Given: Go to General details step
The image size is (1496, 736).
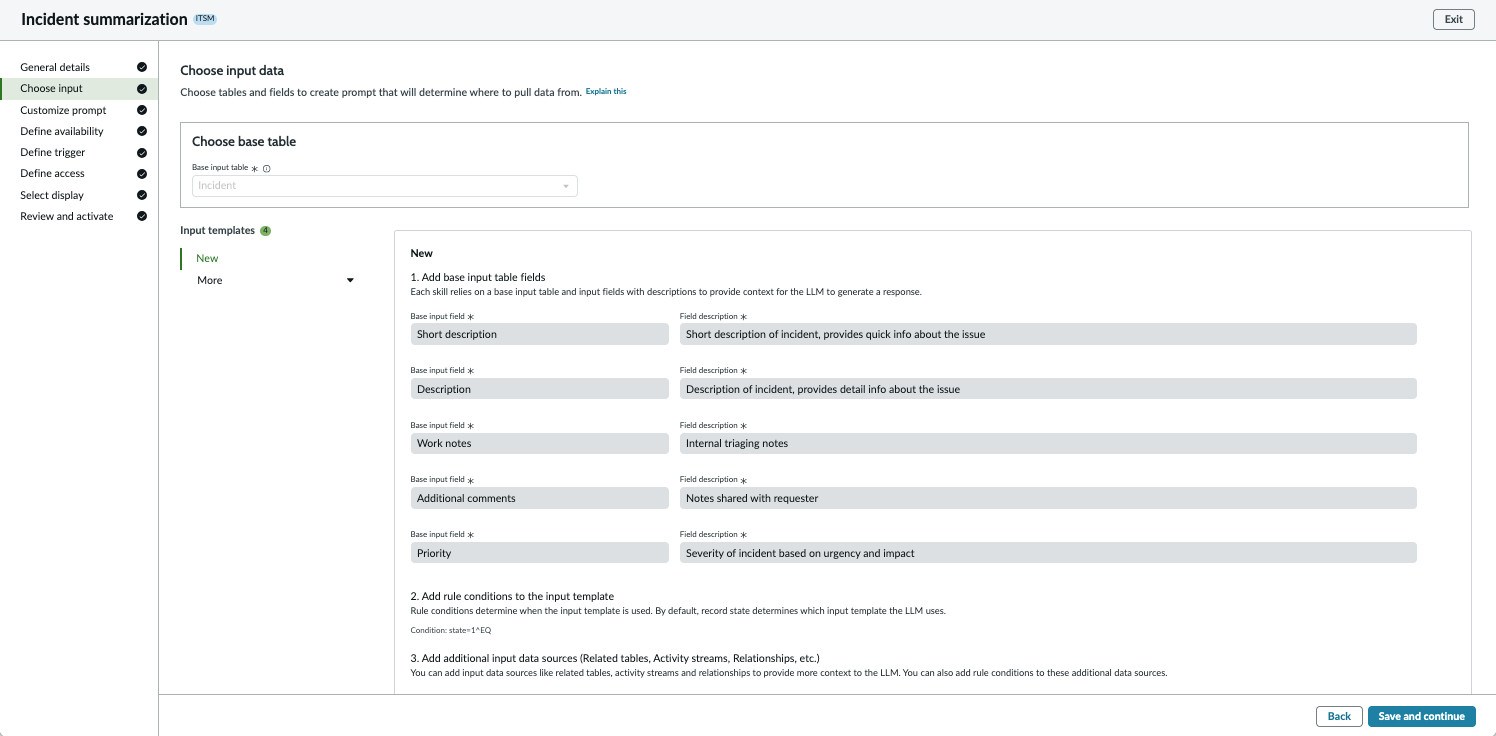Looking at the screenshot, I should (55, 67).
